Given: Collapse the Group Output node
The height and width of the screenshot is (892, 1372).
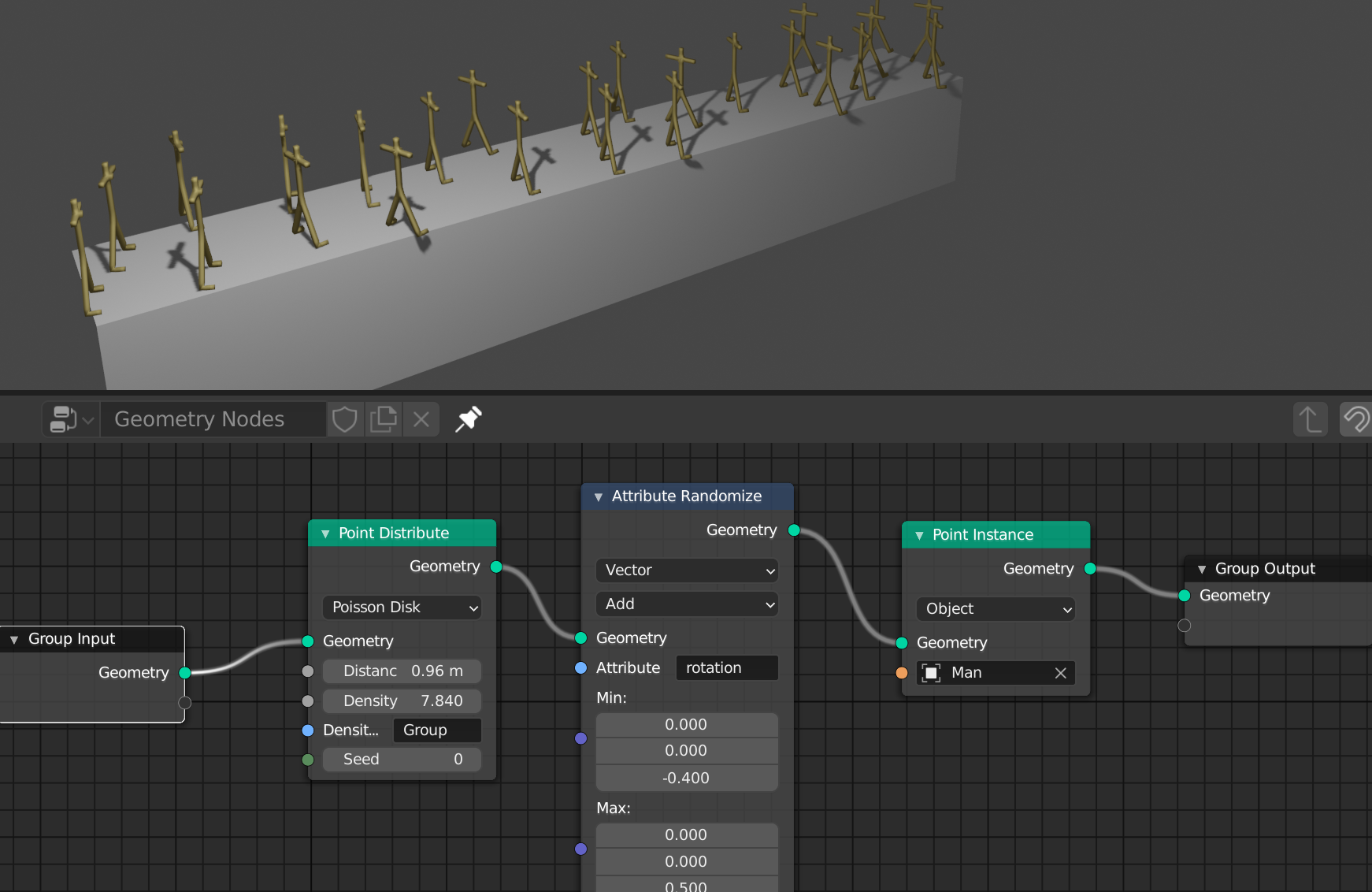Looking at the screenshot, I should (1202, 569).
